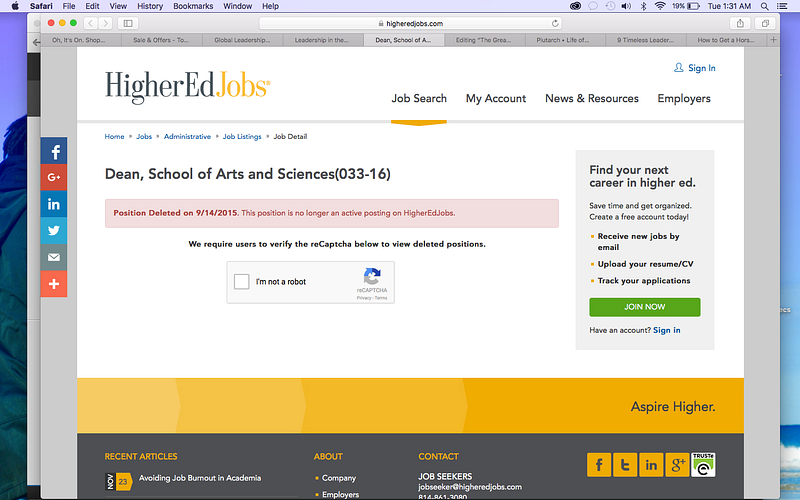Share page via Facebook sidebar icon

click(x=54, y=151)
